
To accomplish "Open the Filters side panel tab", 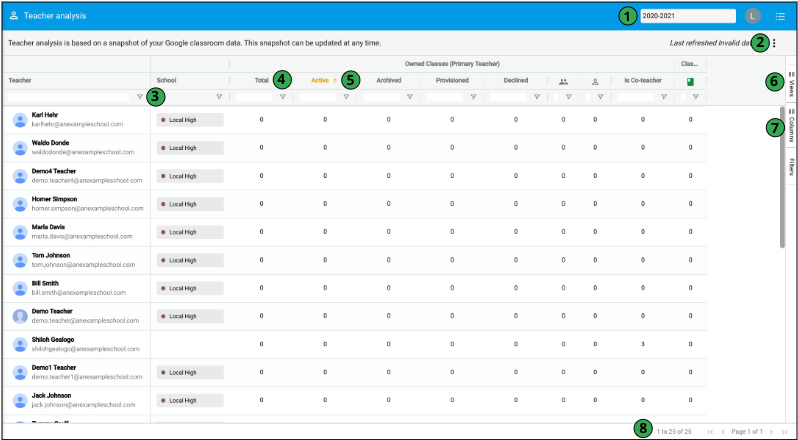I will (791, 166).
